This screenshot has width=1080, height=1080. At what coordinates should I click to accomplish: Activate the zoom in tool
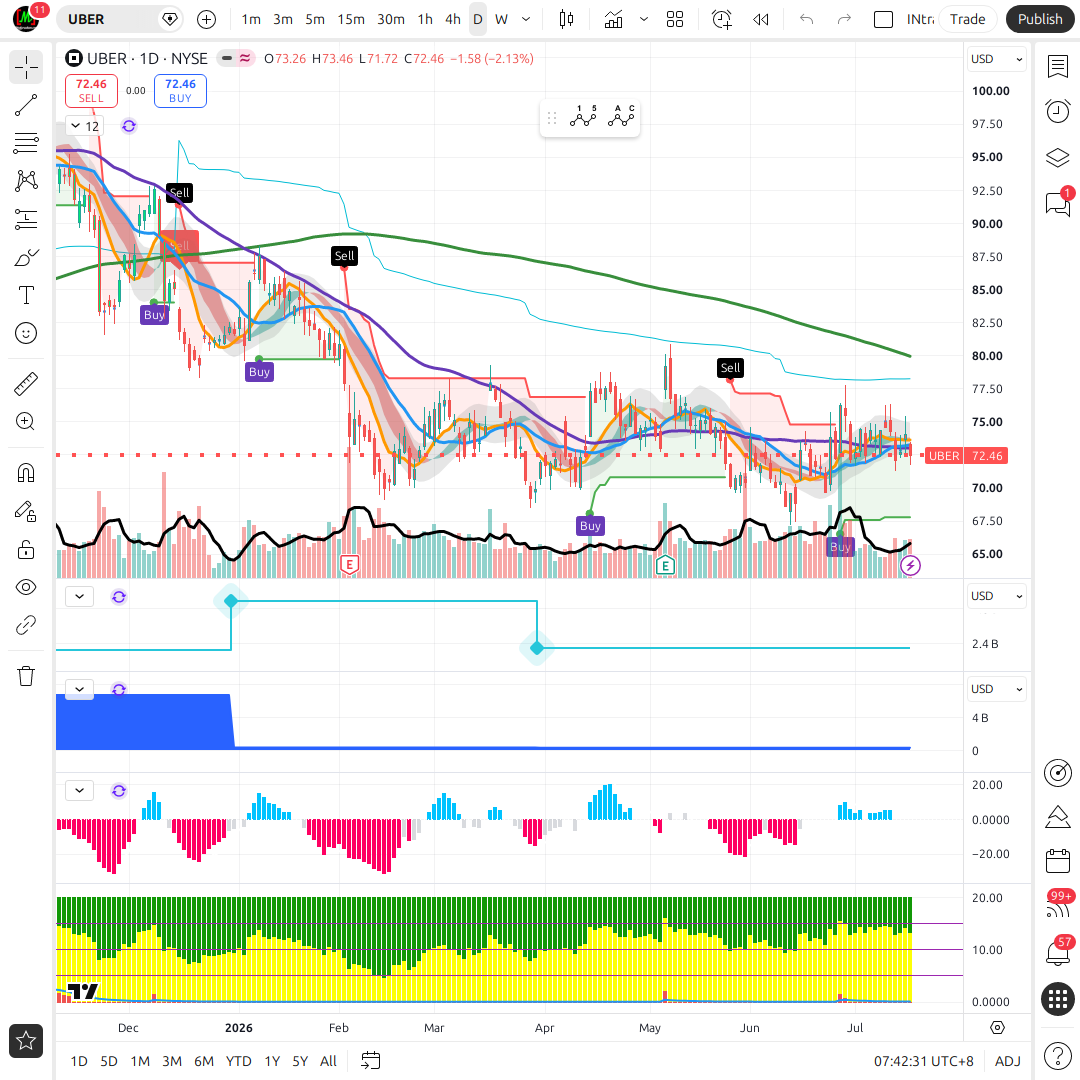(26, 422)
